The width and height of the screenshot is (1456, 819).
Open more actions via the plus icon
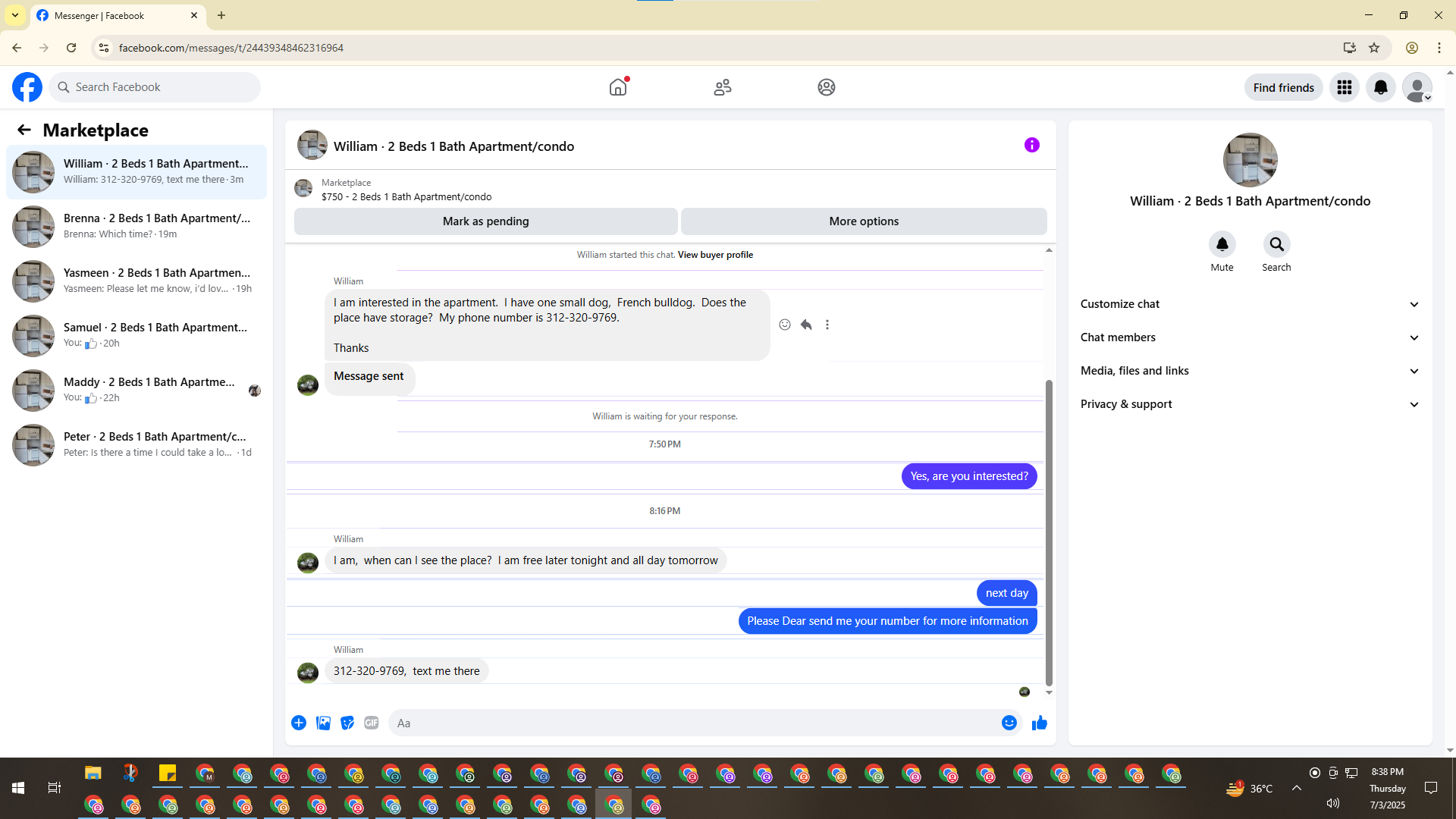point(299,723)
